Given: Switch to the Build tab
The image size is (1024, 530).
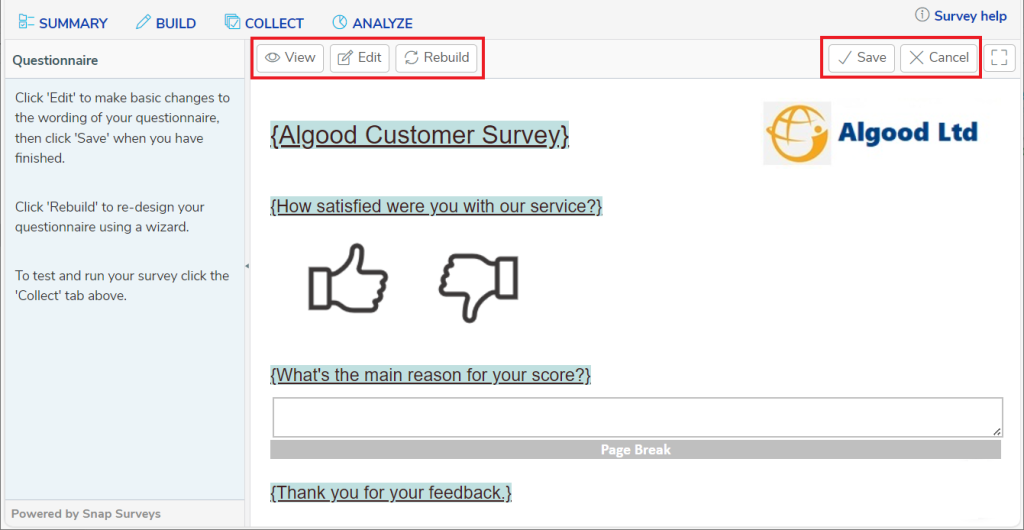Looking at the screenshot, I should [x=166, y=23].
